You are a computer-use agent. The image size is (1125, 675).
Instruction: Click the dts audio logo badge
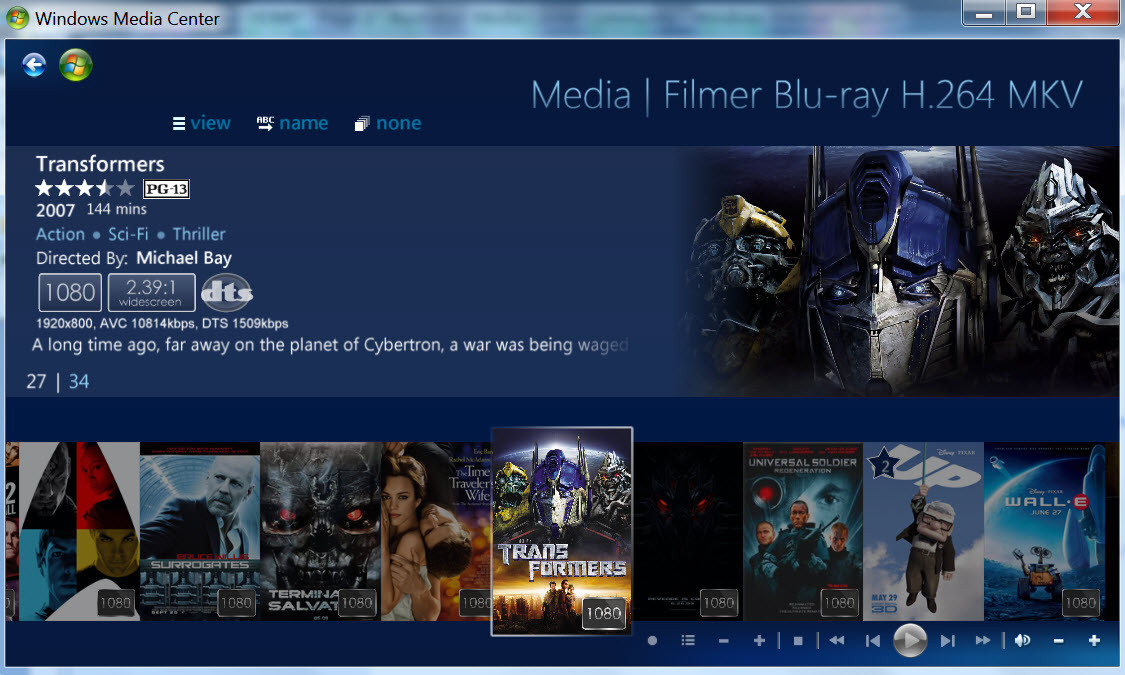tap(227, 292)
